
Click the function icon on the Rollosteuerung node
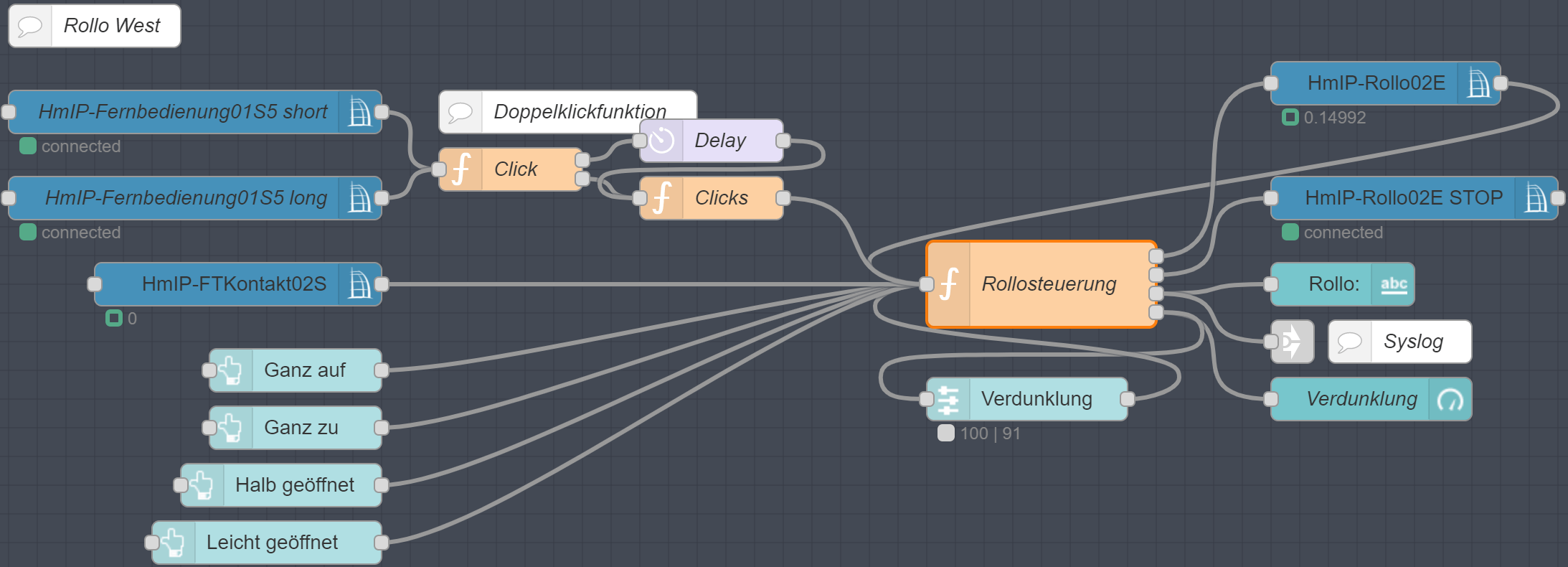coord(949,284)
